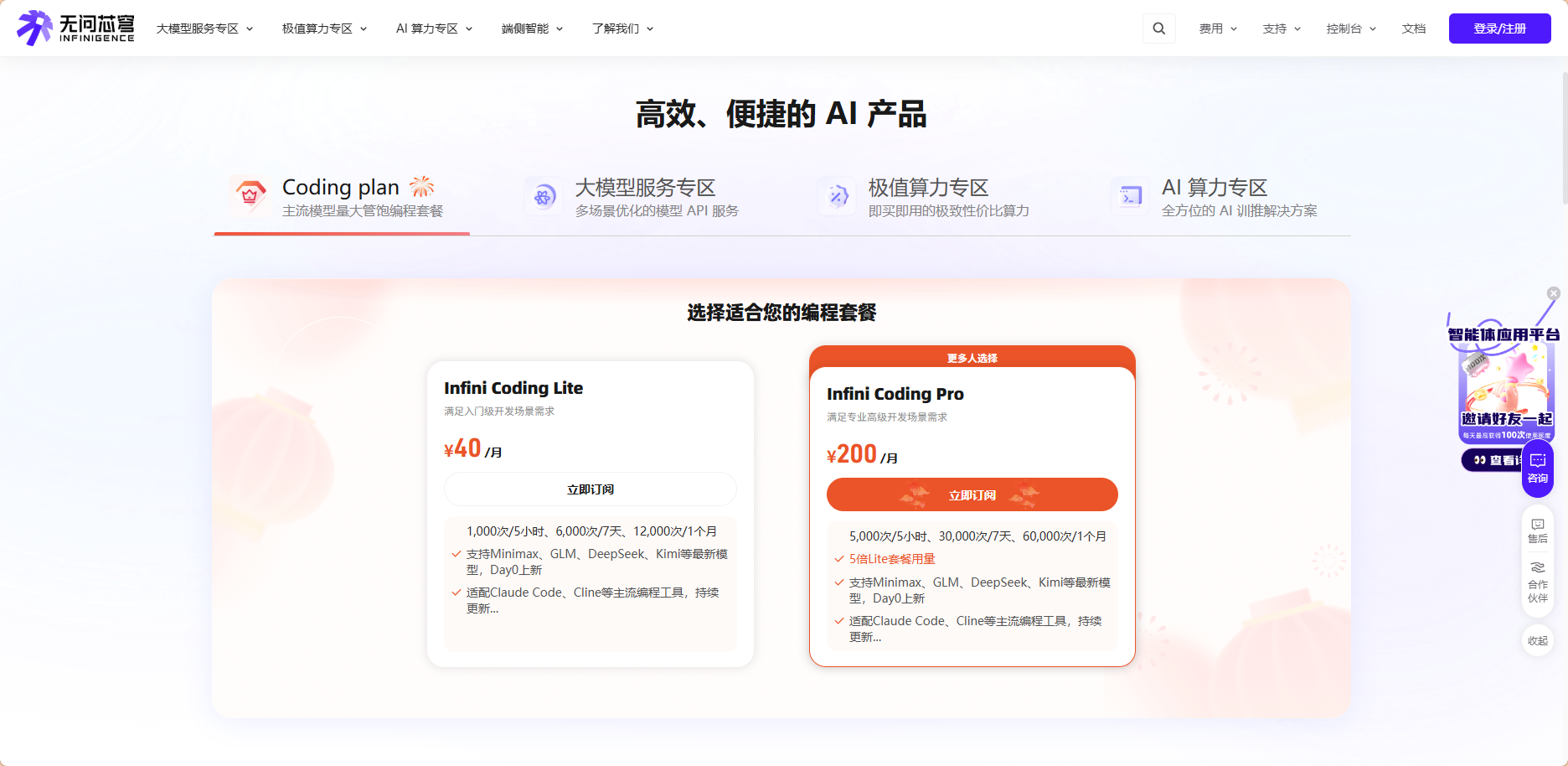The height and width of the screenshot is (766, 1568).
Task: Subscribe to Infini Coding Lite plan
Action: 591,489
